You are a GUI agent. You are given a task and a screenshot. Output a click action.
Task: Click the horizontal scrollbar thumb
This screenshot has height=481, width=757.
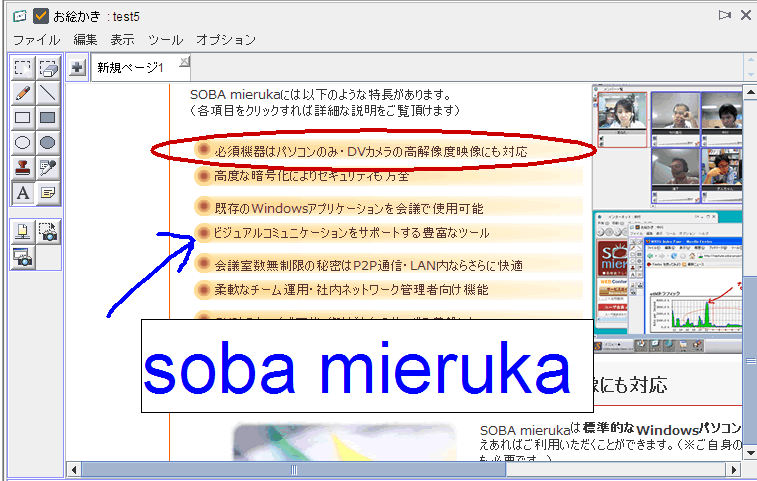[x=294, y=469]
